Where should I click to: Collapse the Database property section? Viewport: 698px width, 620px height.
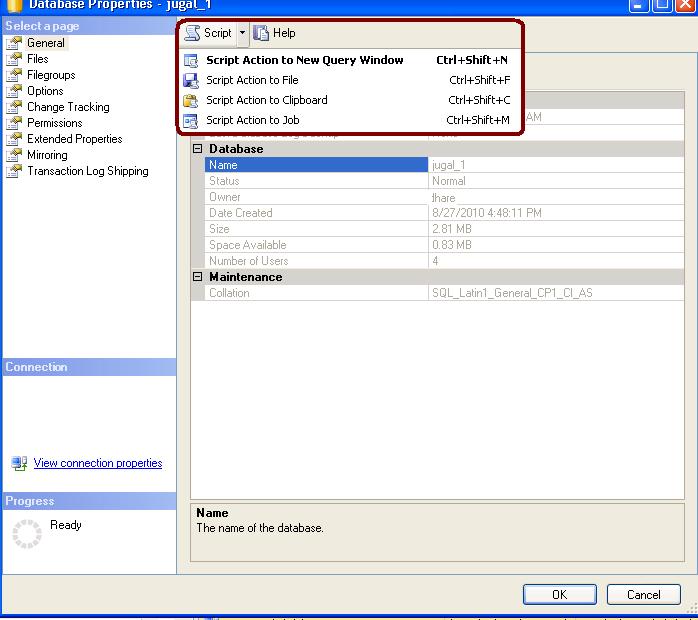point(198,149)
